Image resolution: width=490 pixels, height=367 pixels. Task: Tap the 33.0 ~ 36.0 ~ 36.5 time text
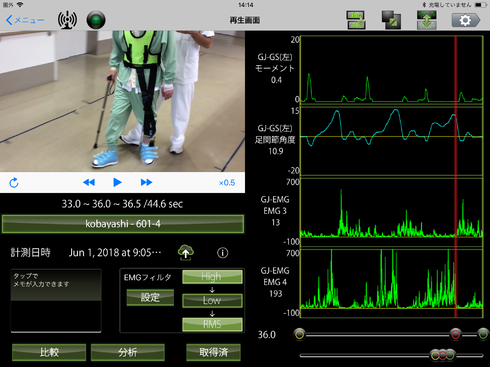[122, 204]
